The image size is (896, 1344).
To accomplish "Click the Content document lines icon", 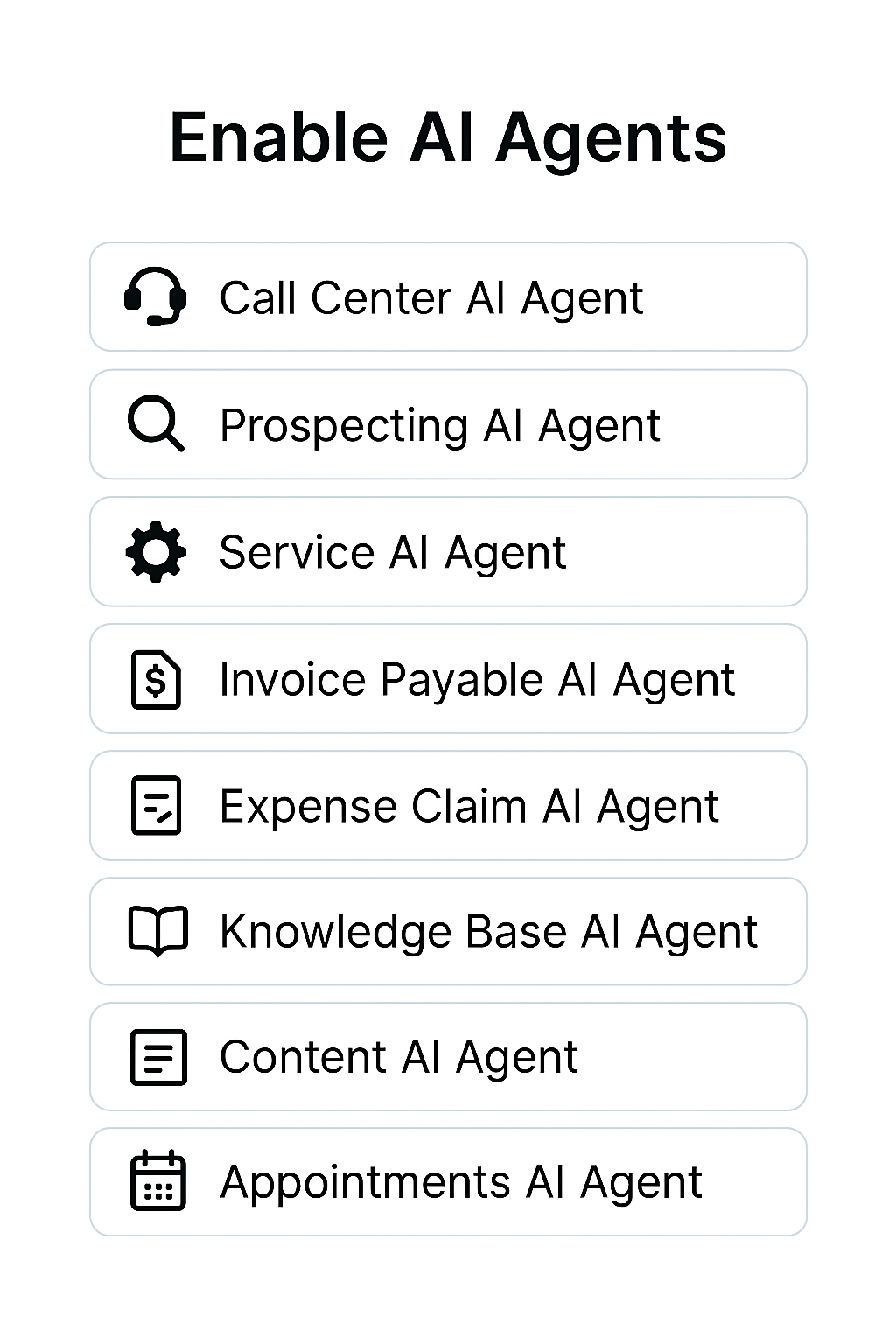I will (x=157, y=1057).
